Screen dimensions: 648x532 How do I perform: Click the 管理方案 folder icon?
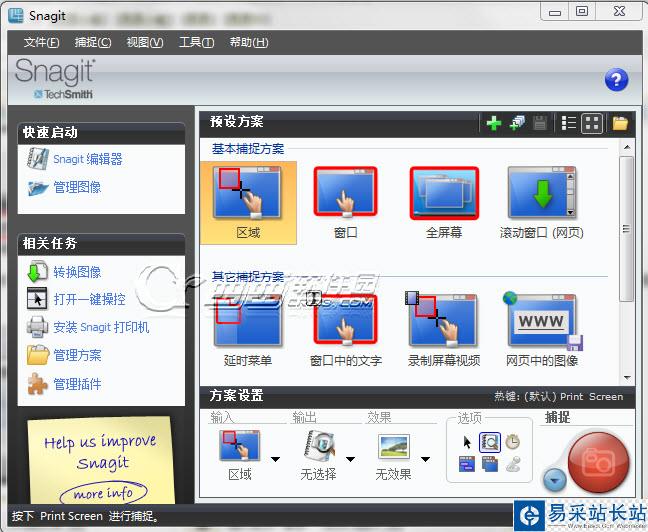pos(38,355)
